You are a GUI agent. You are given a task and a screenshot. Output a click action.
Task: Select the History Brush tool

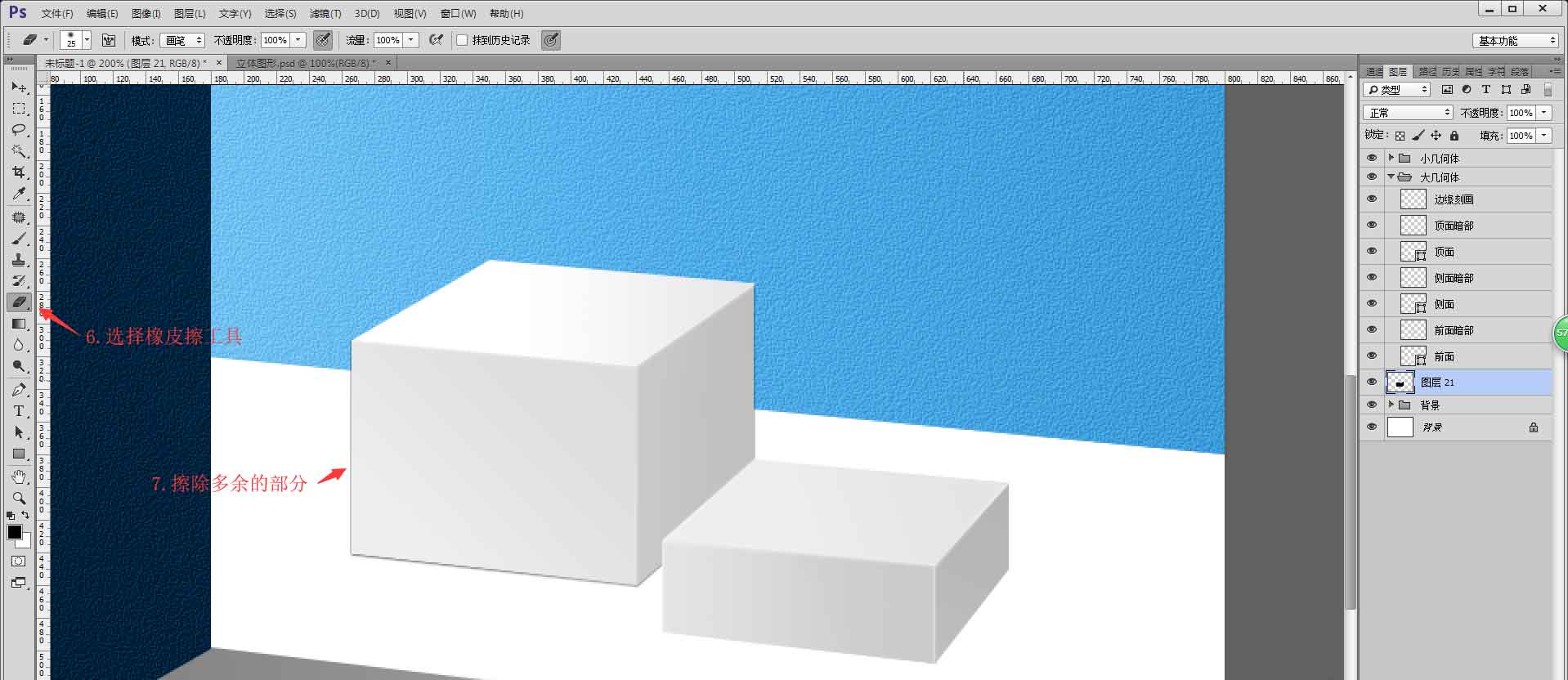pyautogui.click(x=19, y=281)
